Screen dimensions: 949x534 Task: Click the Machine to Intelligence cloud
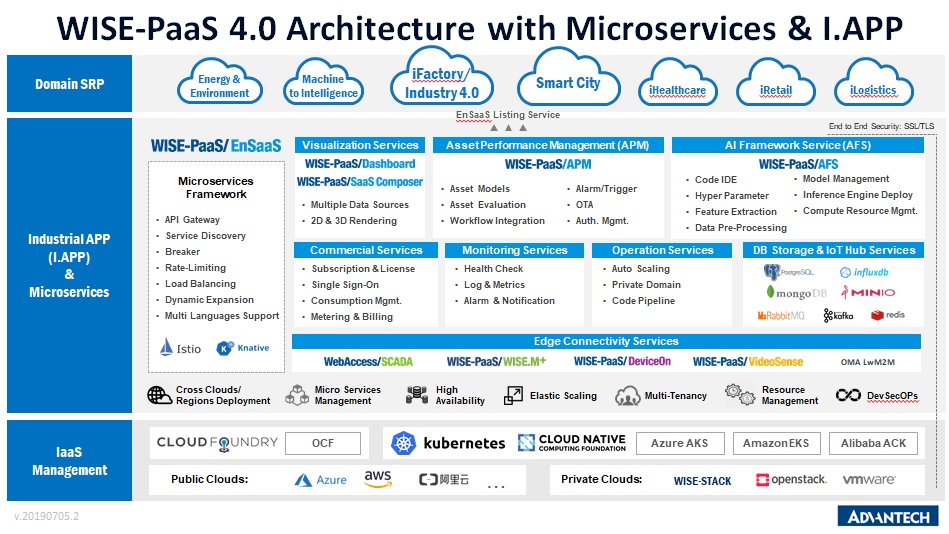(x=323, y=82)
